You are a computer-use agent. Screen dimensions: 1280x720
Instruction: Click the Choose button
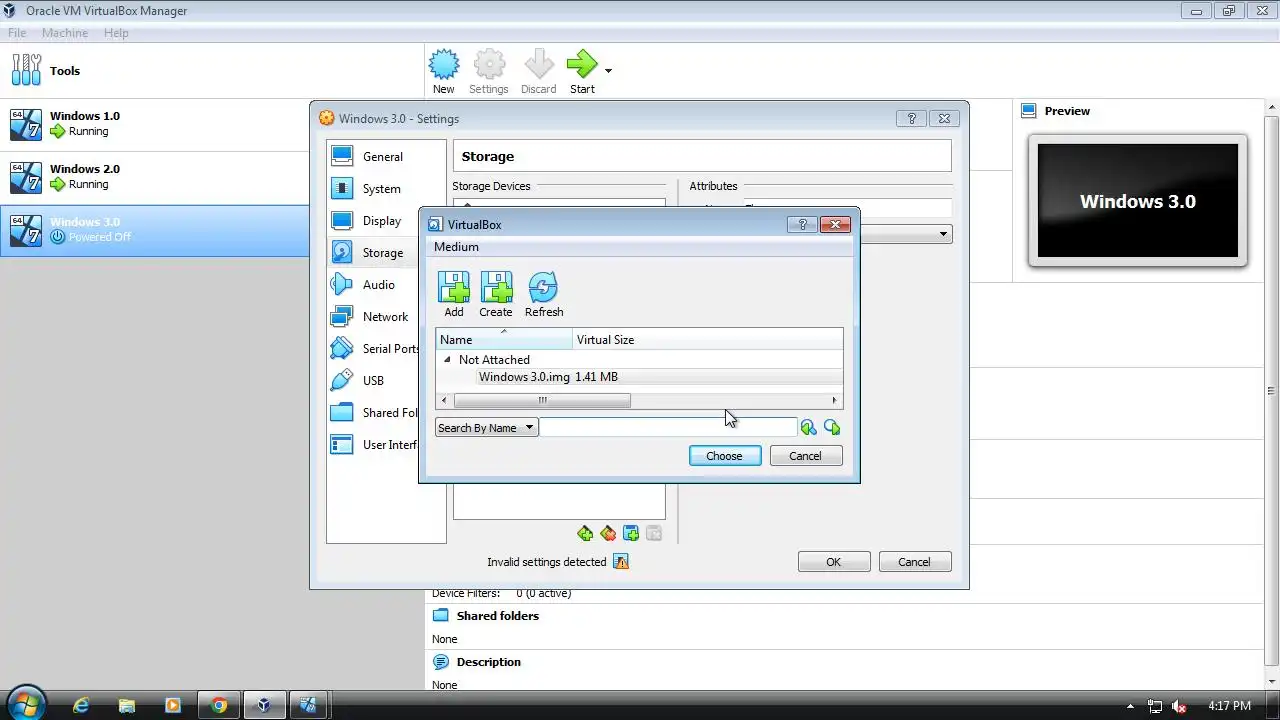pos(725,456)
